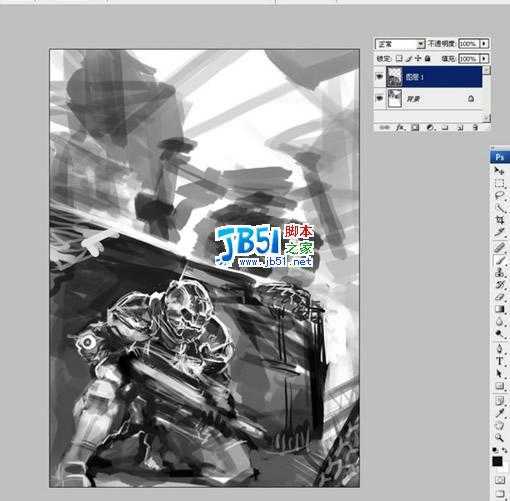This screenshot has width=510, height=501.
Task: Click the background layer's lock icon
Action: coord(471,98)
